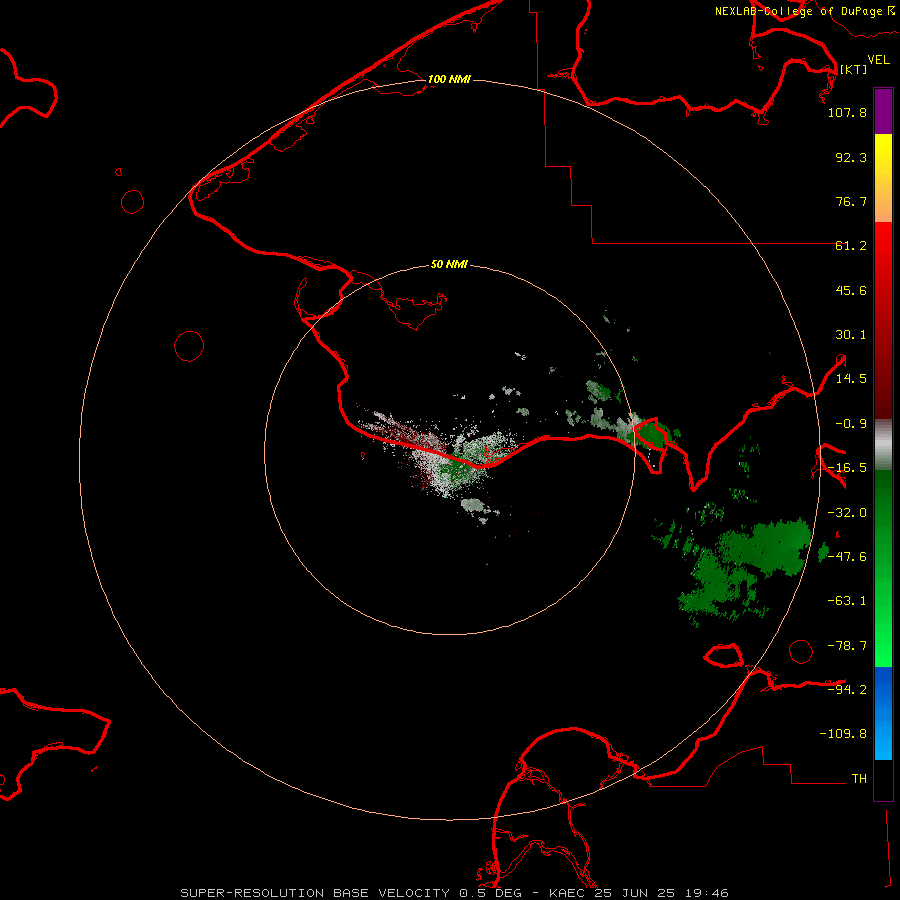Click the -47.6 scale value
Image resolution: width=900 pixels, height=900 pixels.
[847, 557]
